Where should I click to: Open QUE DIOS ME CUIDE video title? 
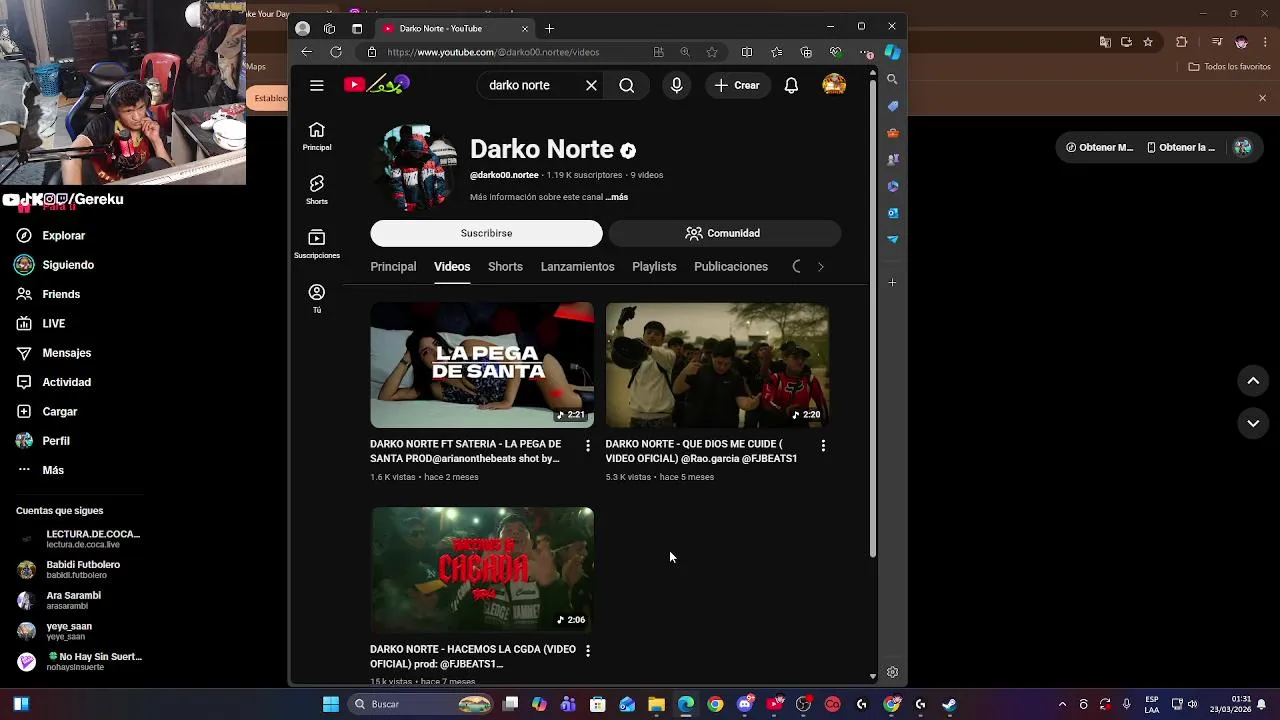pos(701,451)
